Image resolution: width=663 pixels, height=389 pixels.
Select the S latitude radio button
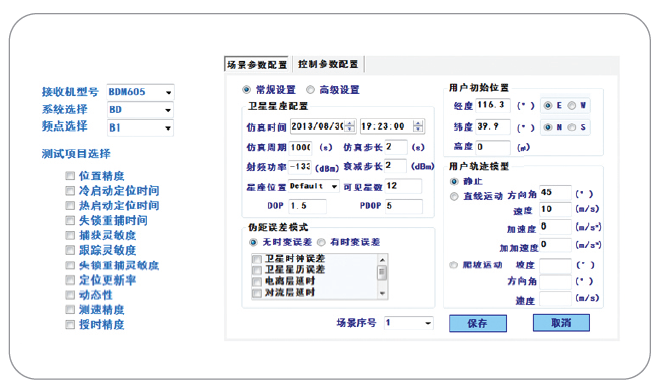[x=572, y=127]
